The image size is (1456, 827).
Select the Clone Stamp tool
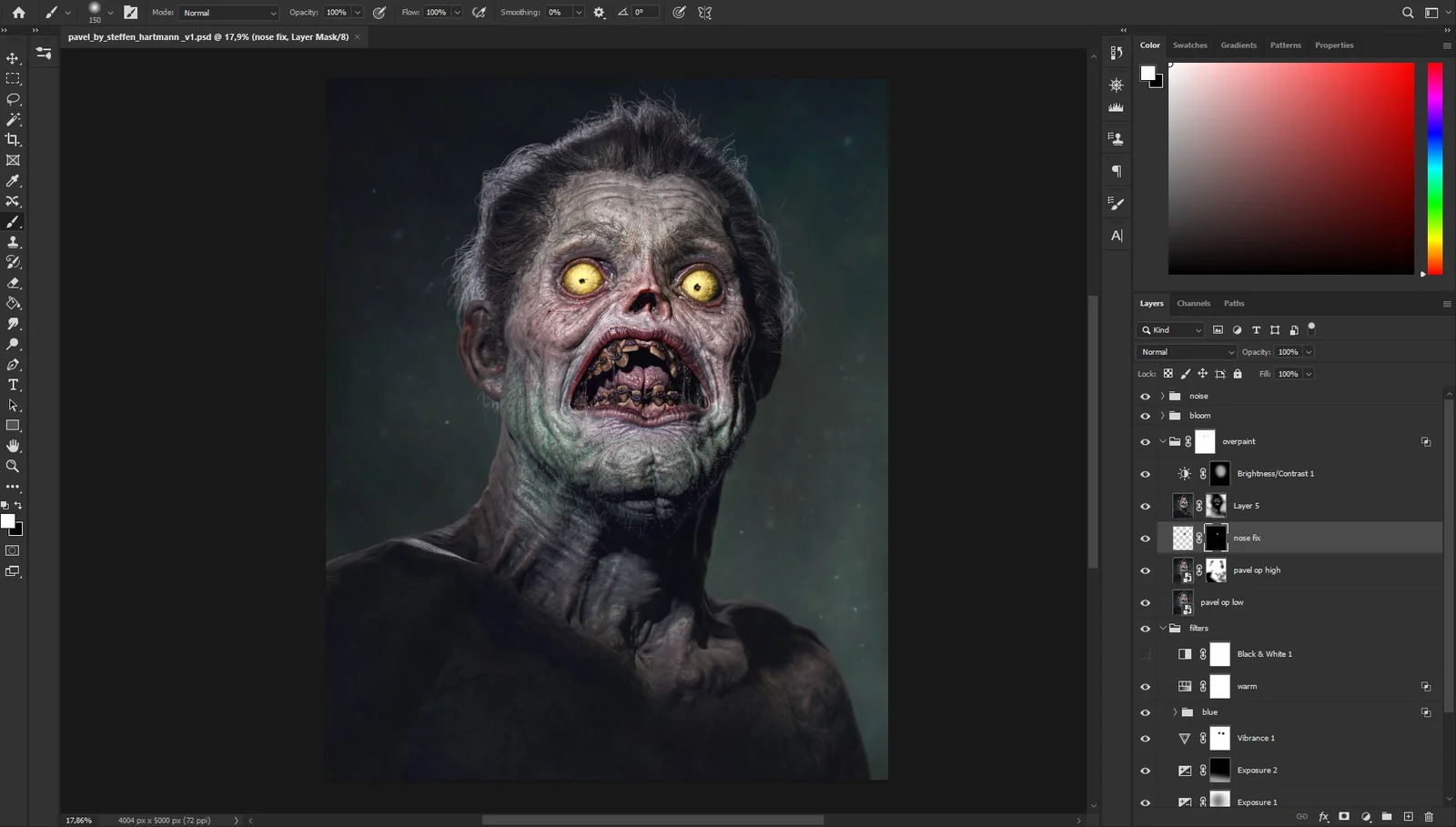tap(12, 241)
